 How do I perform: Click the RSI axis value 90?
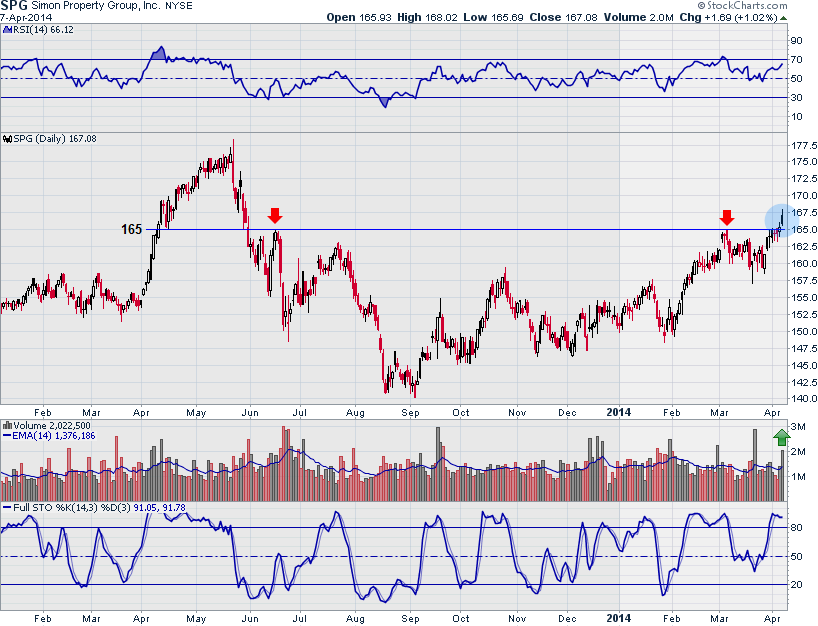[797, 41]
